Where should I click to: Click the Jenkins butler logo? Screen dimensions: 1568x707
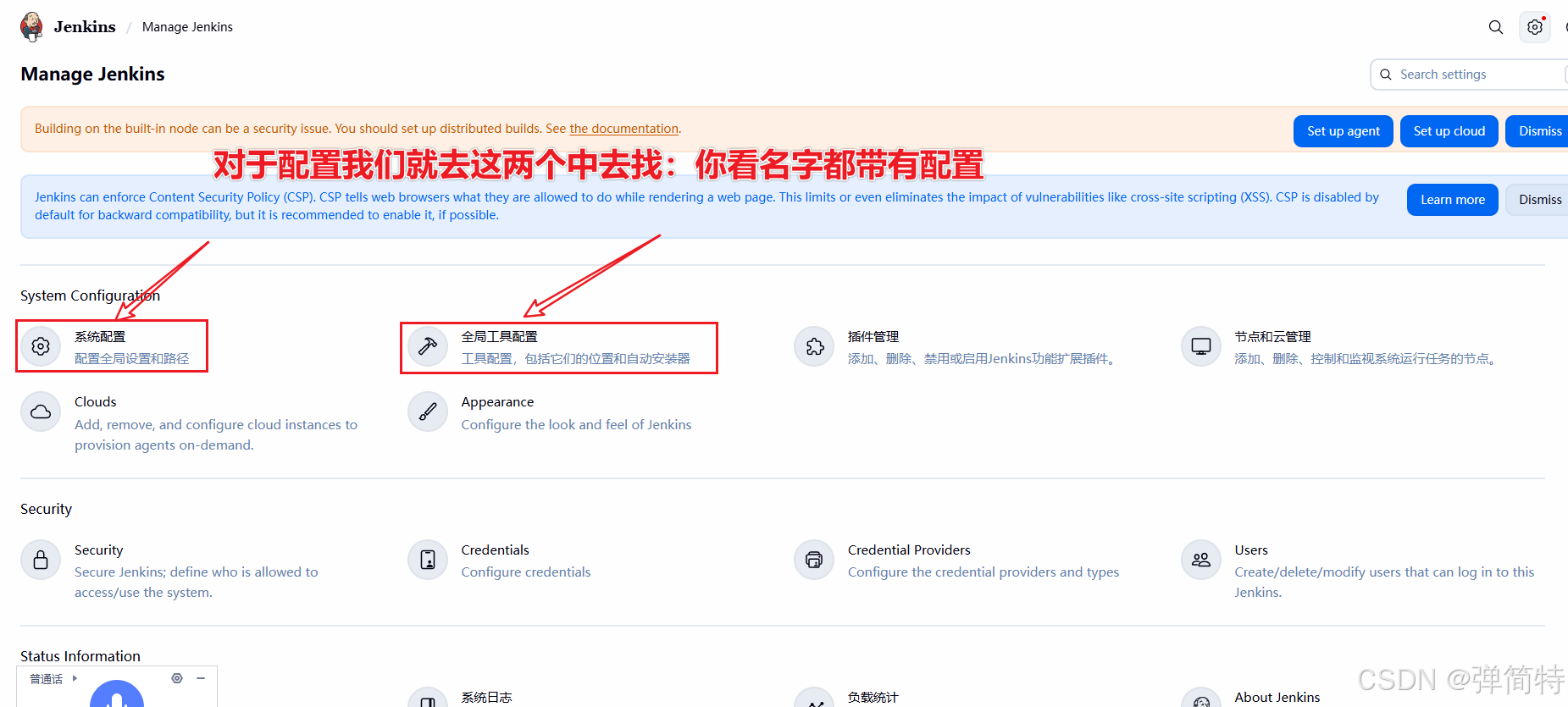coord(31,26)
